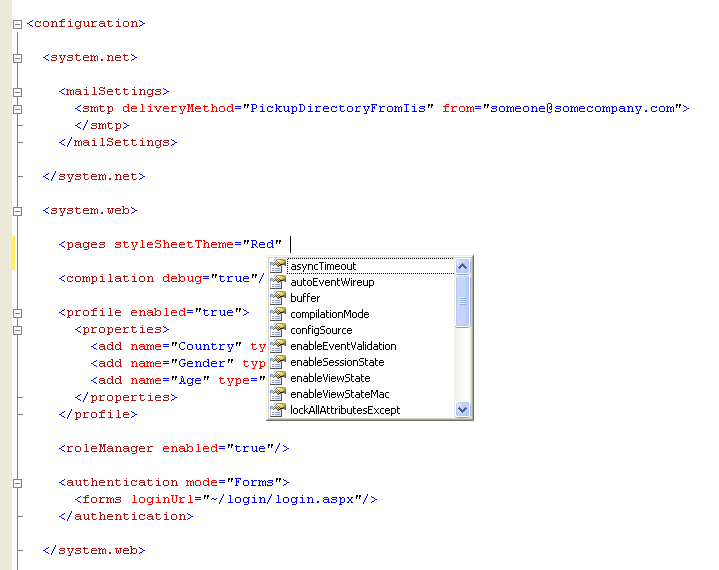Image resolution: width=719 pixels, height=570 pixels.
Task: Click the property icon beside enableEventValidation
Action: click(x=277, y=346)
